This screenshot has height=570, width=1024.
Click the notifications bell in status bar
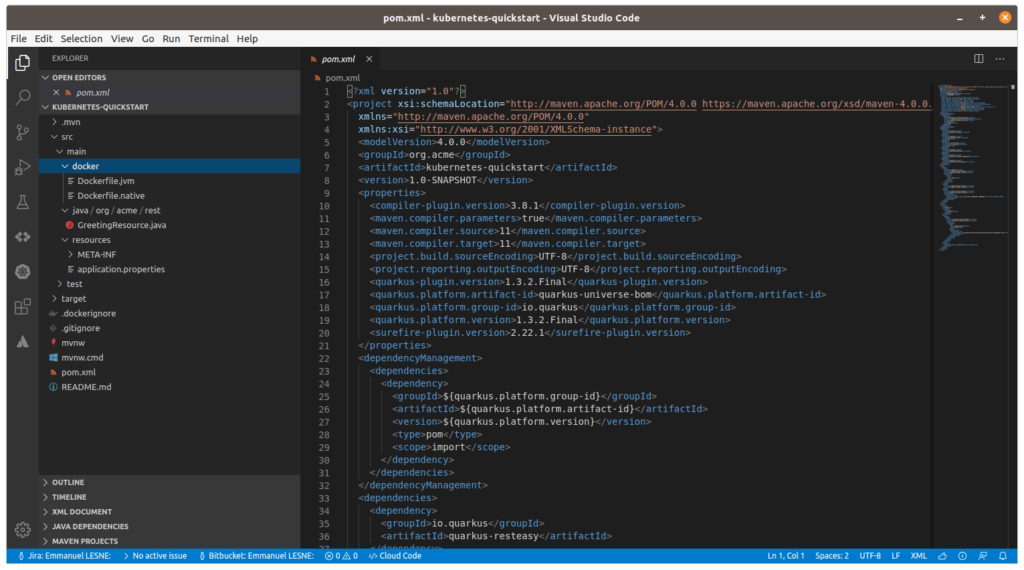pyautogui.click(x=1003, y=556)
